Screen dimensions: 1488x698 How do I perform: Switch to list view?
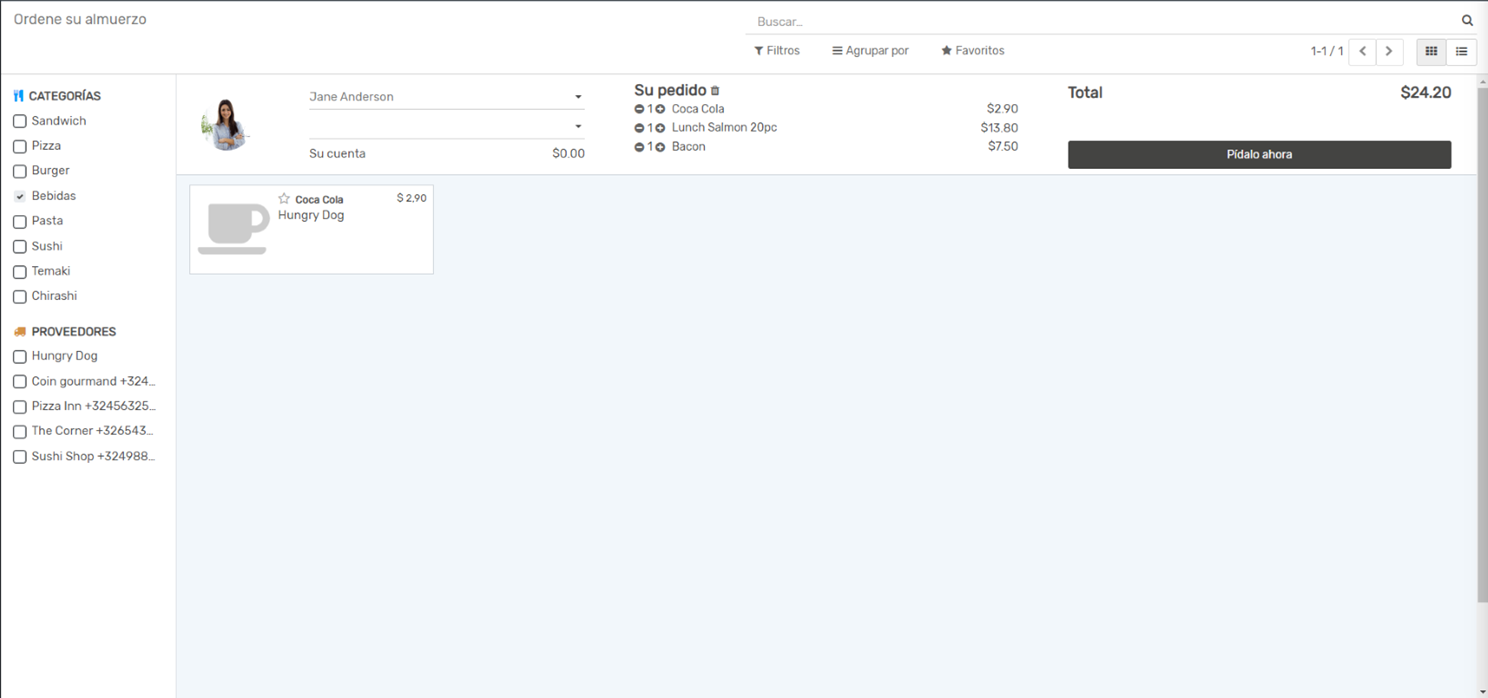coord(1461,51)
